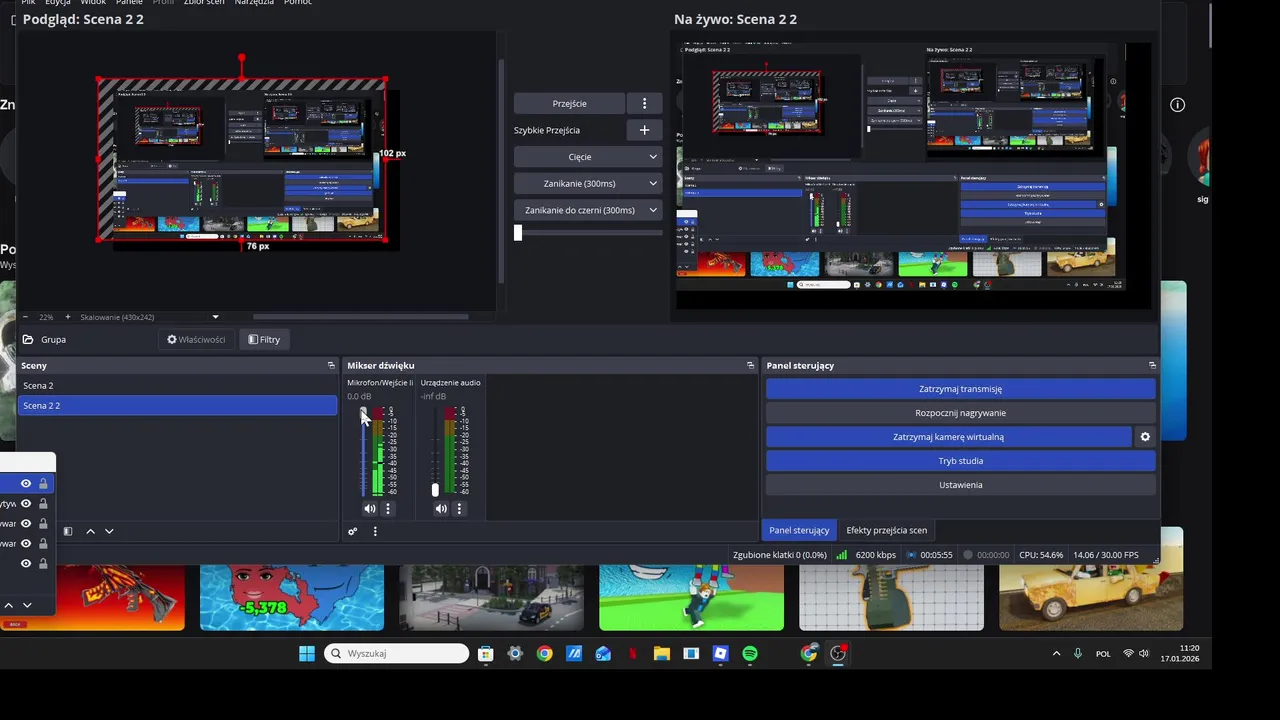Click Rozpocznij nagrywanie button
Viewport: 1280px width, 720px height.
[x=960, y=413]
